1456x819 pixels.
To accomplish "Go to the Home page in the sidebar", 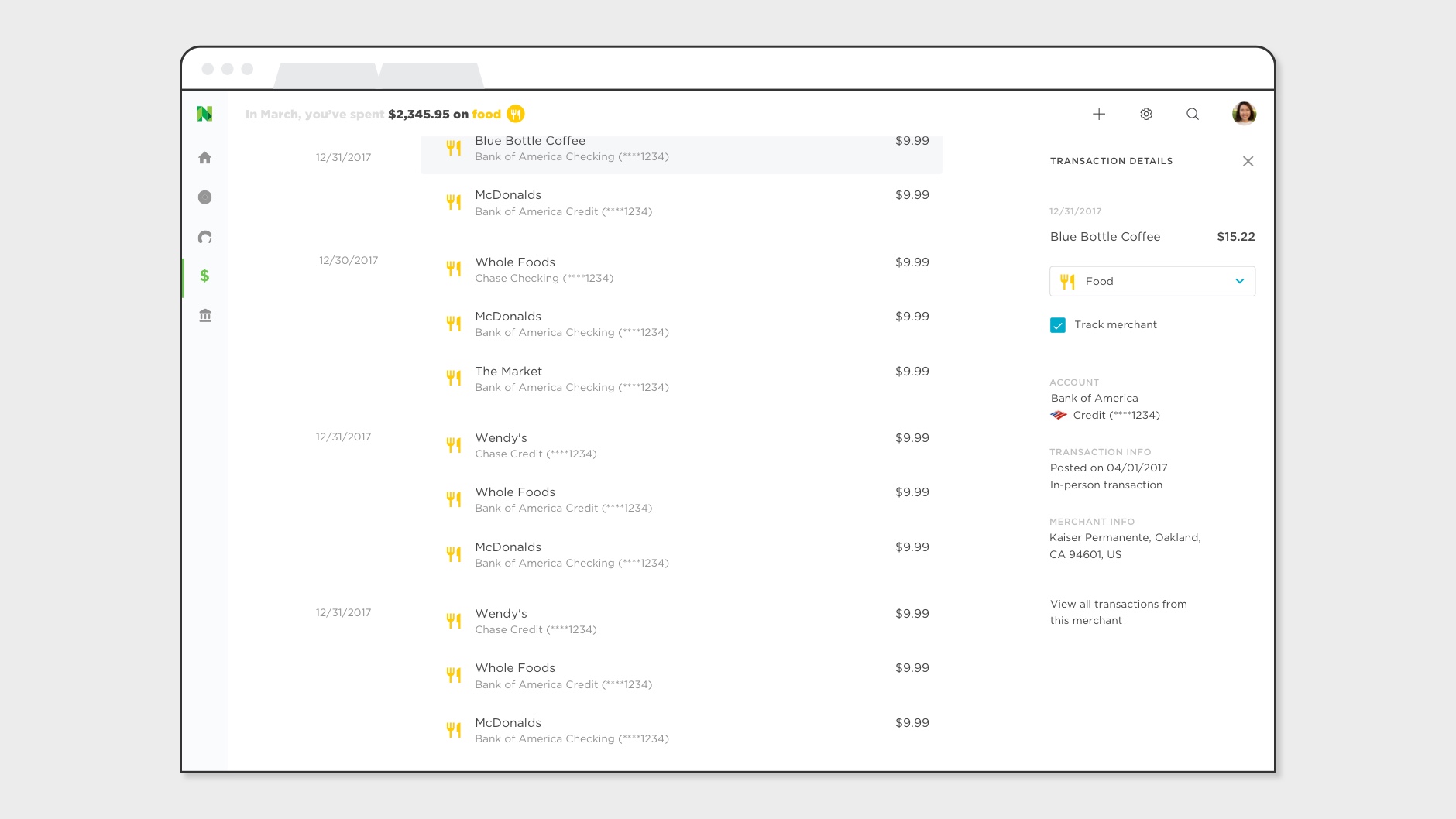I will 204,158.
